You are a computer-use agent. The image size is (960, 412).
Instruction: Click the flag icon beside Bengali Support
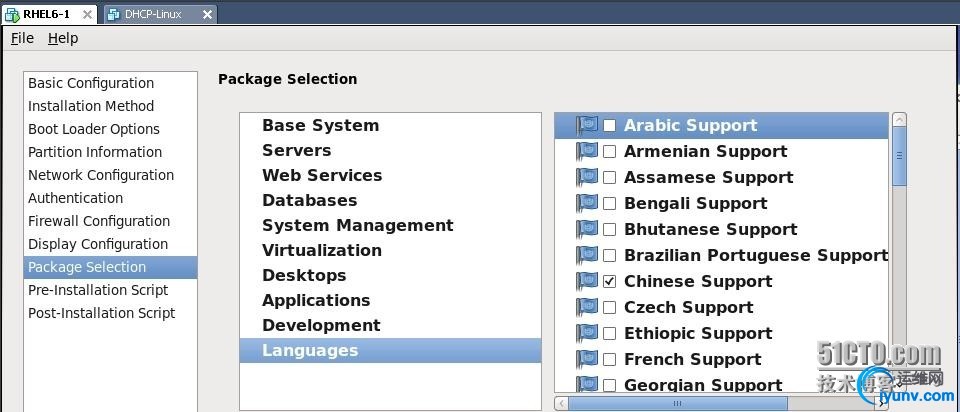pos(587,203)
